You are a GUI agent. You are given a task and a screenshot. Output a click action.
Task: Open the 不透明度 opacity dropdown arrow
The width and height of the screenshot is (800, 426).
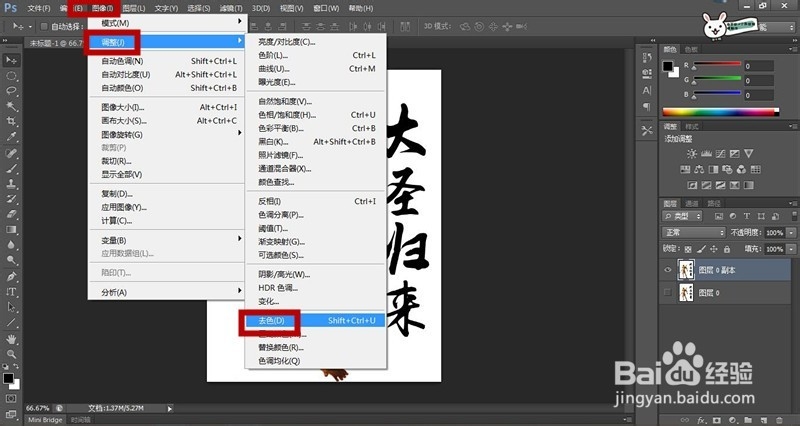pos(791,233)
